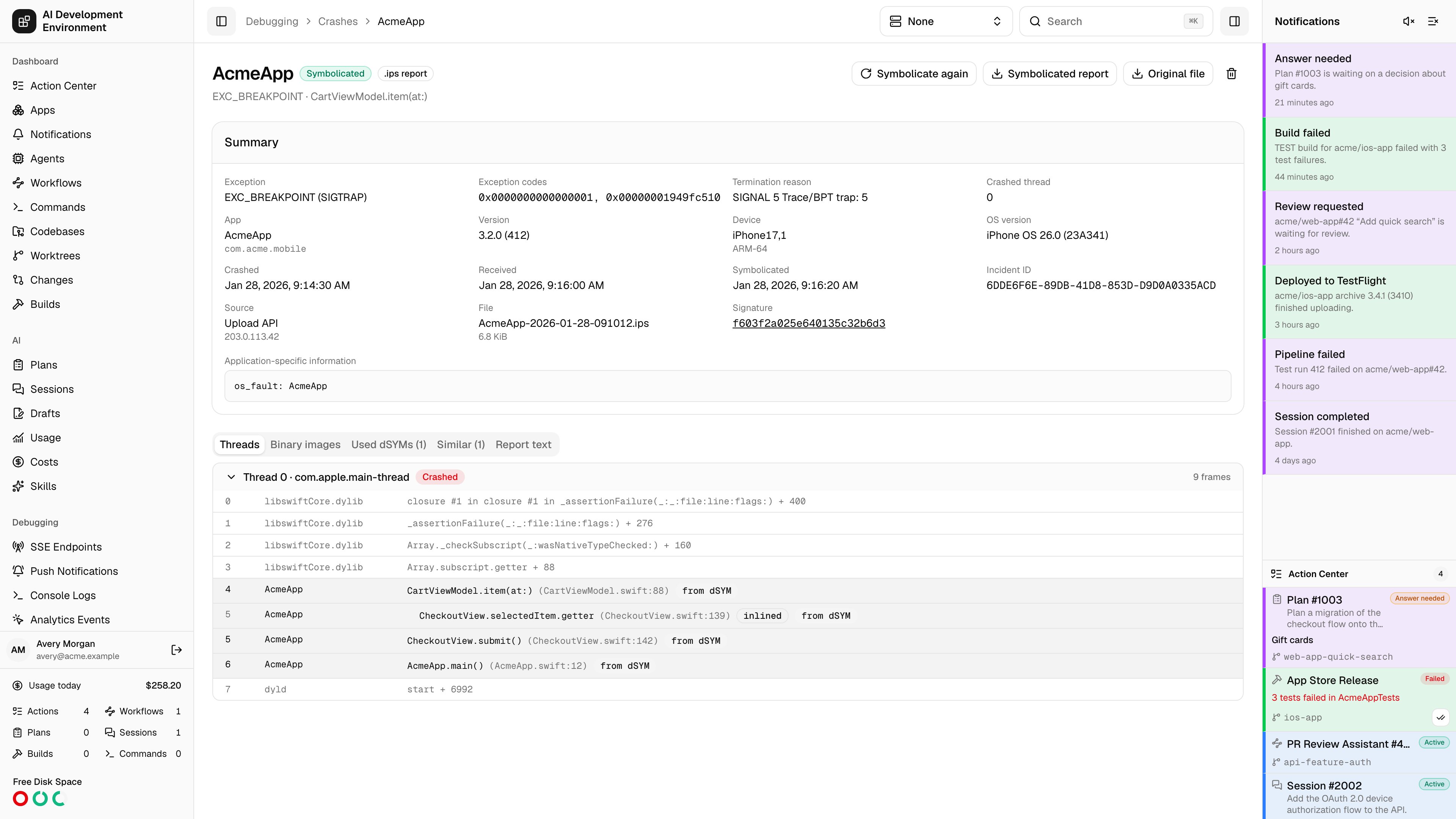Click the sign-out icon beside Avery Morgan
Screen dimensions: 1456x819
click(176, 650)
